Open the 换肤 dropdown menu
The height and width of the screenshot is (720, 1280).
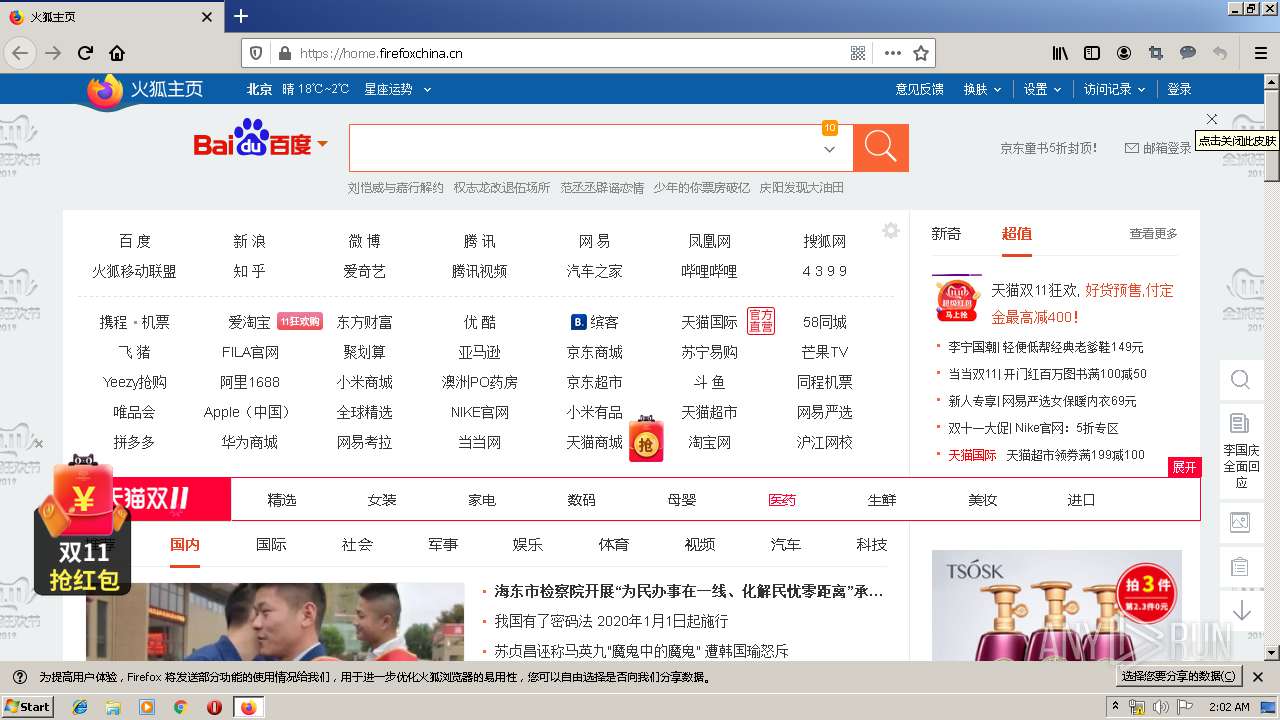[x=982, y=89]
